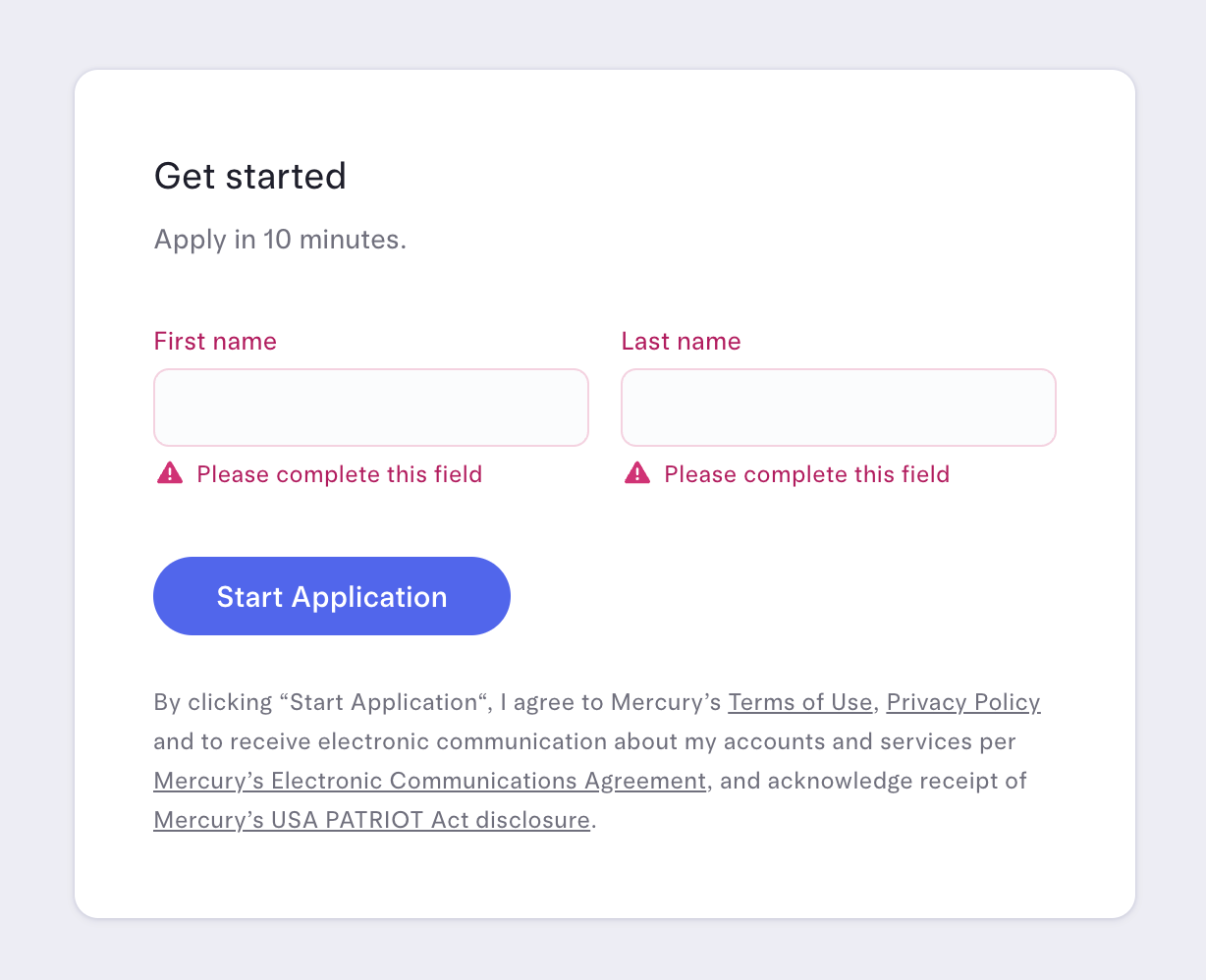
Task: Click the First name field label
Action: 215,341
